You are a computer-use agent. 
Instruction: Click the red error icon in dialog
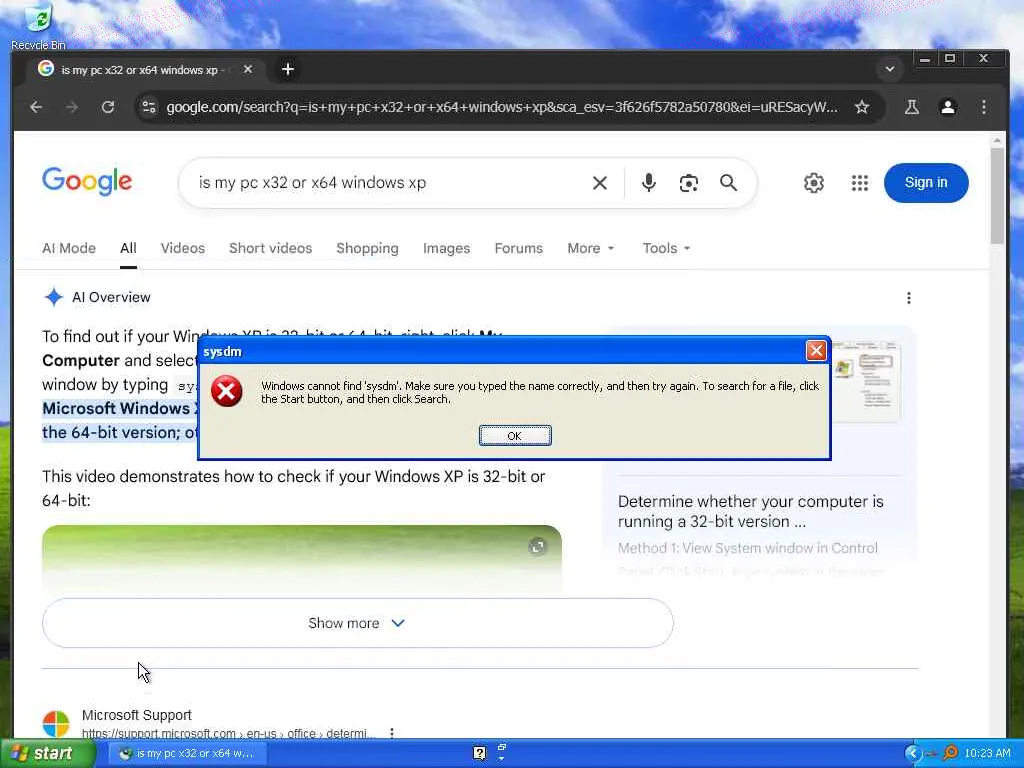227,391
